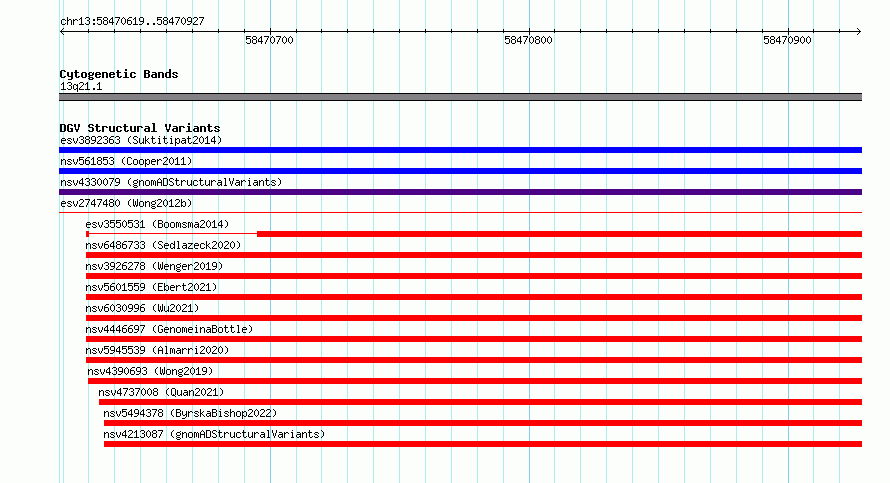The image size is (890, 483).
Task: Click the nsv4737008 (Quan2021) label
Action: (x=161, y=392)
